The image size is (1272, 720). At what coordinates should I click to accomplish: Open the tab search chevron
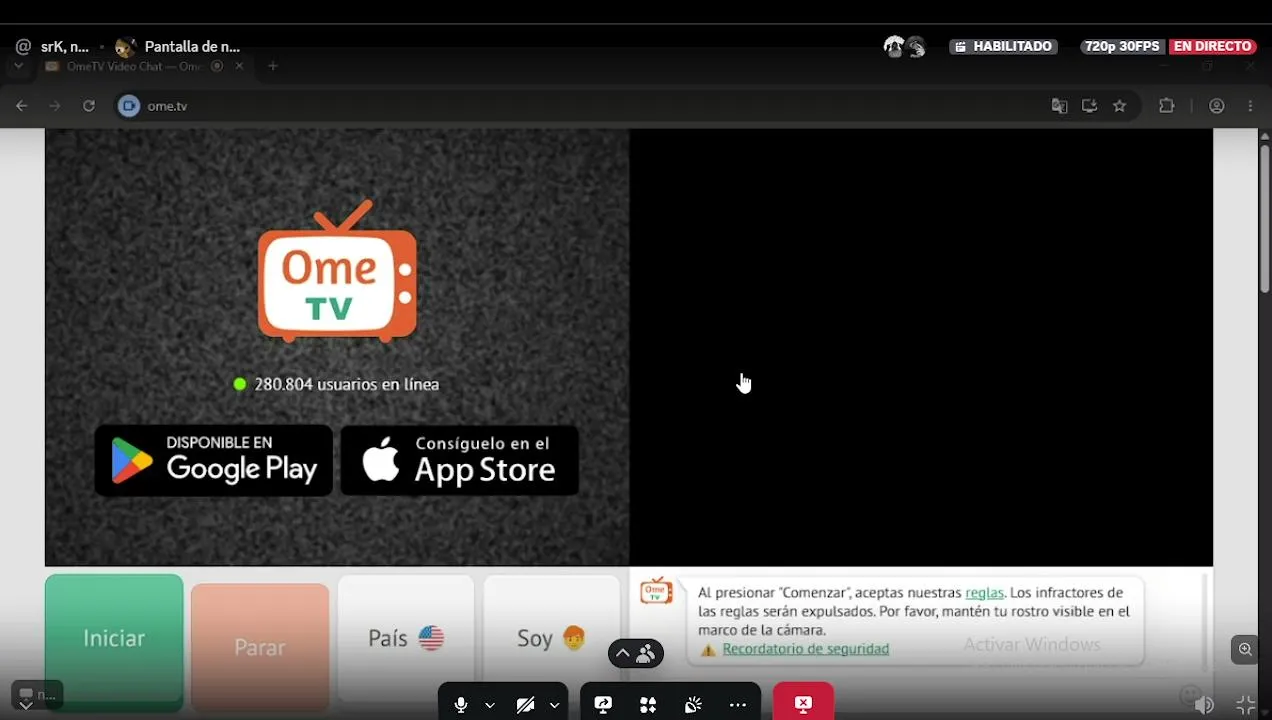coord(18,66)
